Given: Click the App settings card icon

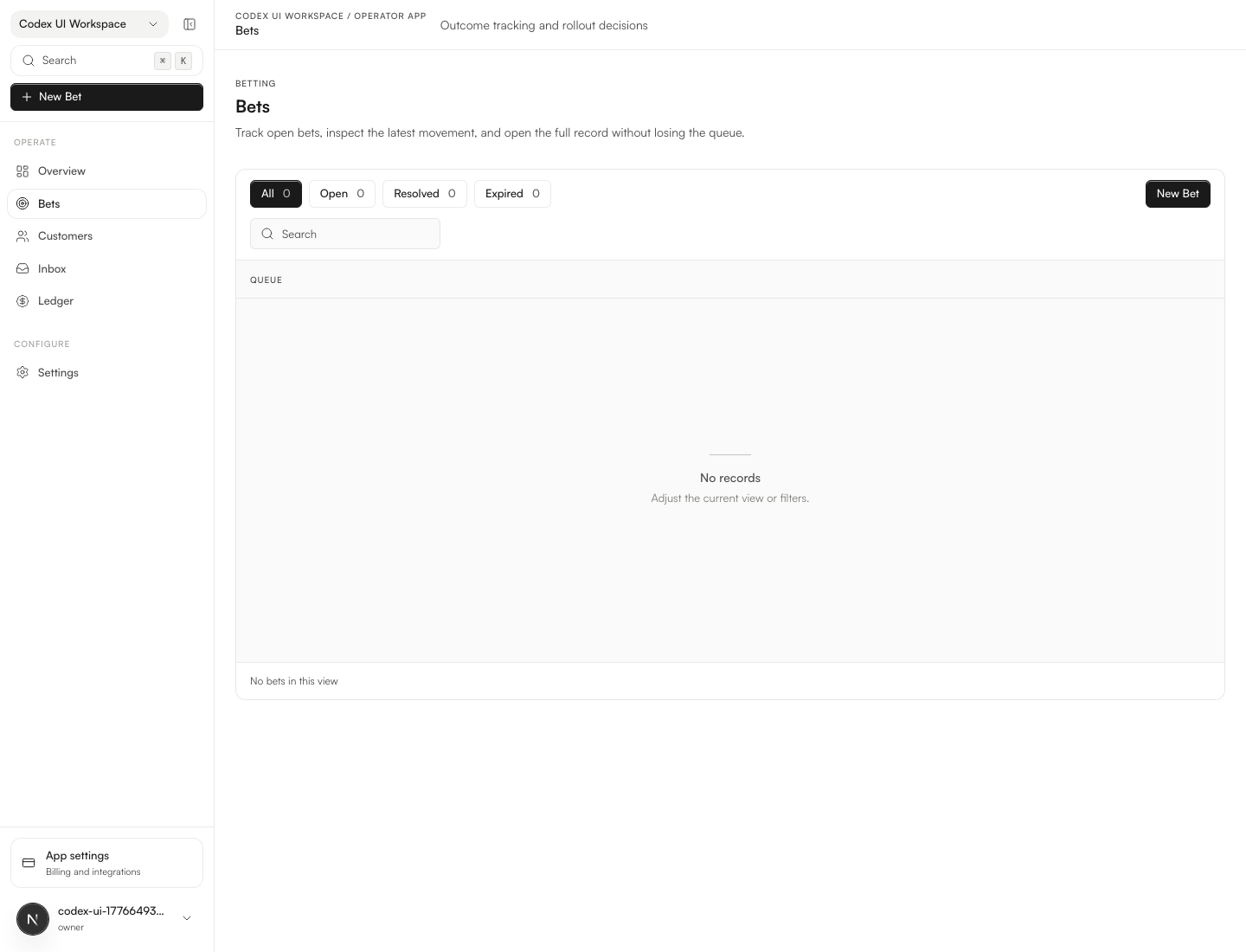Looking at the screenshot, I should 29,863.
